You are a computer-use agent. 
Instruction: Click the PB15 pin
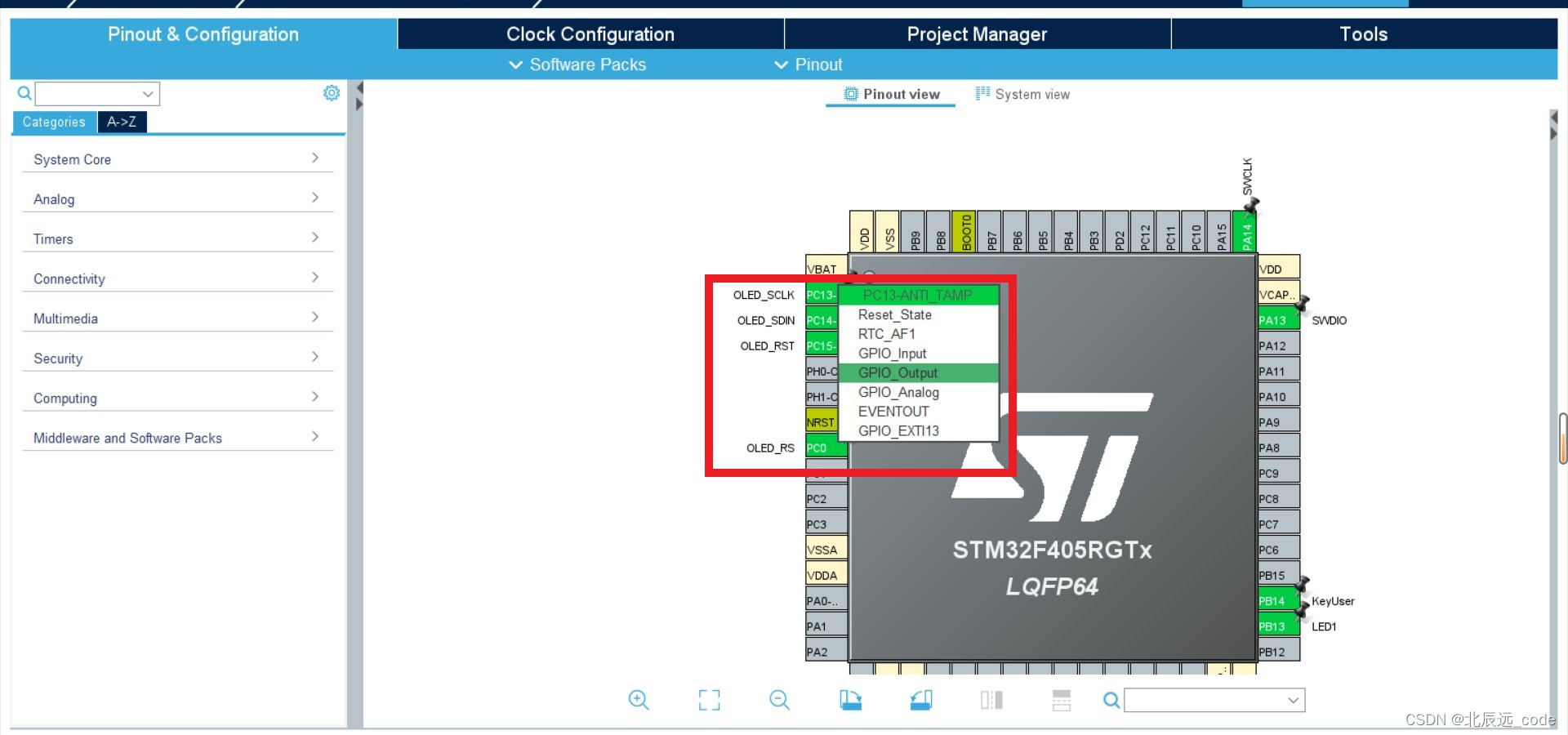pyautogui.click(x=1279, y=575)
